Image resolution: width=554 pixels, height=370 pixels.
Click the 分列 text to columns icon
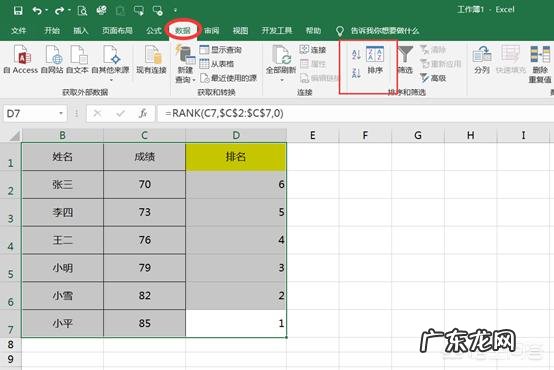pos(482,60)
